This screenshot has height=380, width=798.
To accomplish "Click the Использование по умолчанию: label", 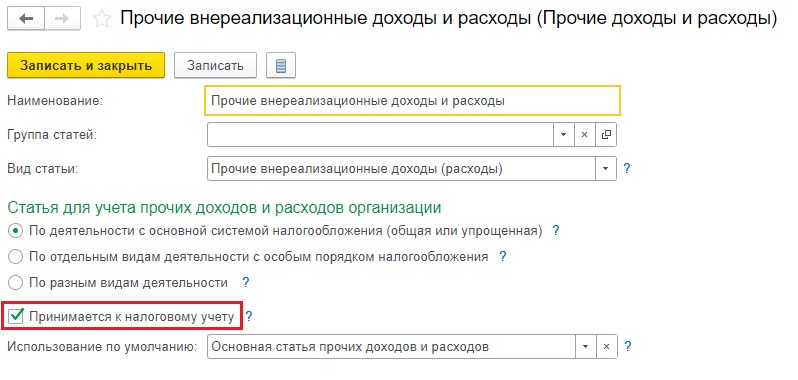I will [102, 347].
